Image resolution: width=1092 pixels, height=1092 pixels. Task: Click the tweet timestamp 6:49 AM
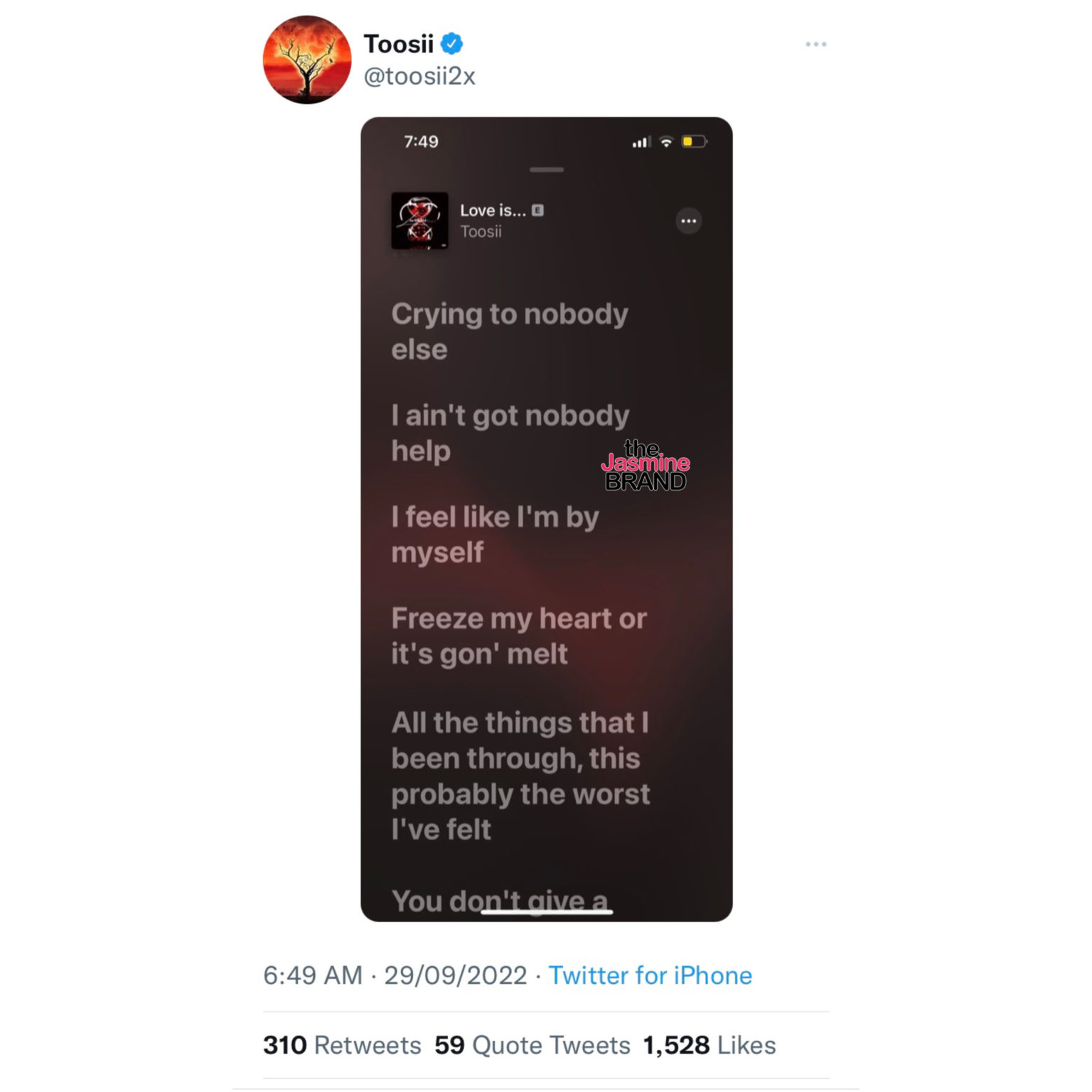click(x=313, y=975)
